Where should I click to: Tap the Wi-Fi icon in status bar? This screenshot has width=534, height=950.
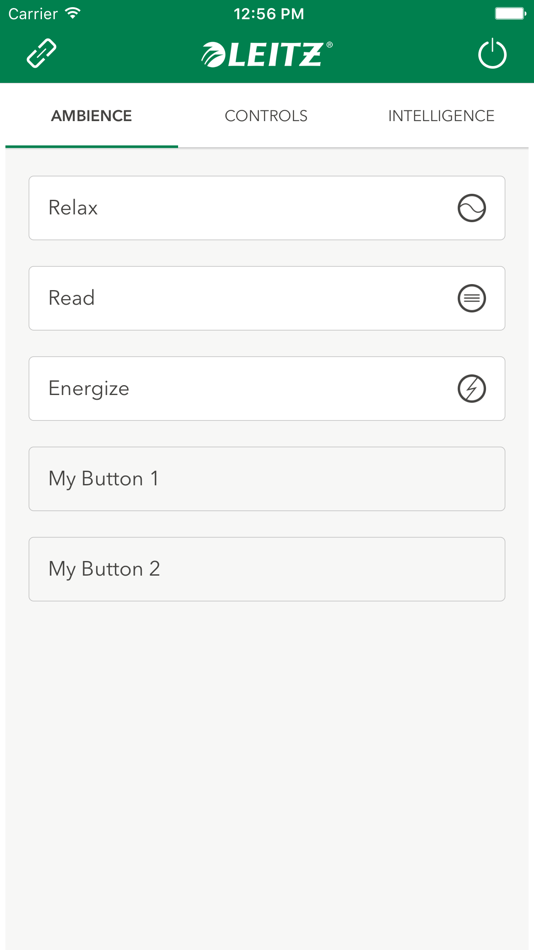pos(73,13)
